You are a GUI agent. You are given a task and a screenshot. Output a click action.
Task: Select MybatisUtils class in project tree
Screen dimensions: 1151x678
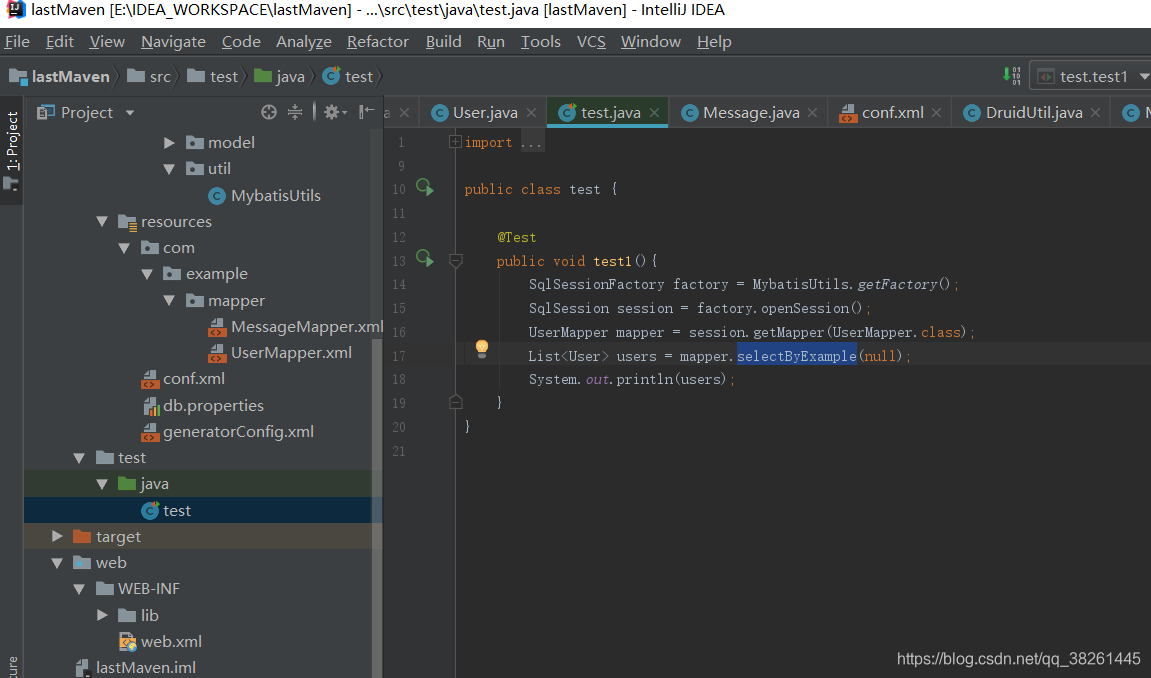pos(265,195)
